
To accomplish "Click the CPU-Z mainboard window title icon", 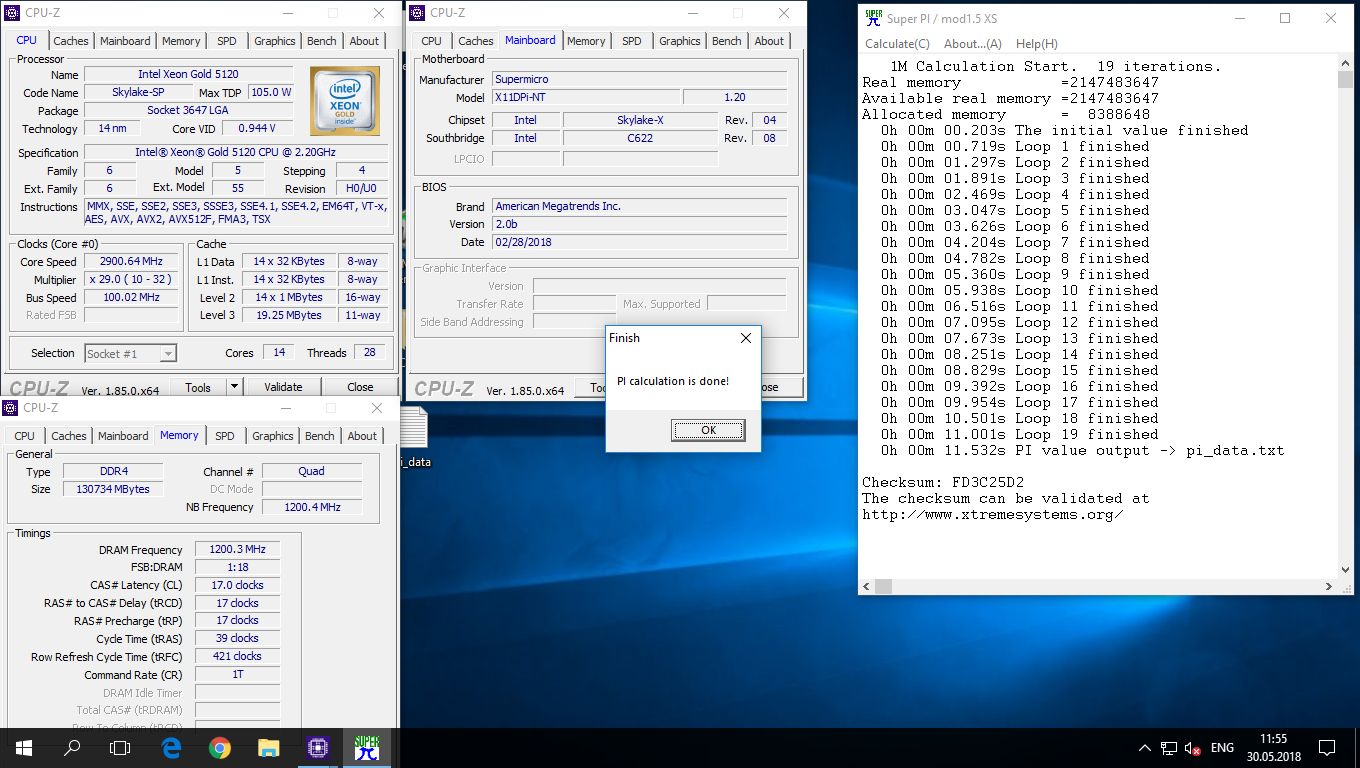I will tap(417, 13).
